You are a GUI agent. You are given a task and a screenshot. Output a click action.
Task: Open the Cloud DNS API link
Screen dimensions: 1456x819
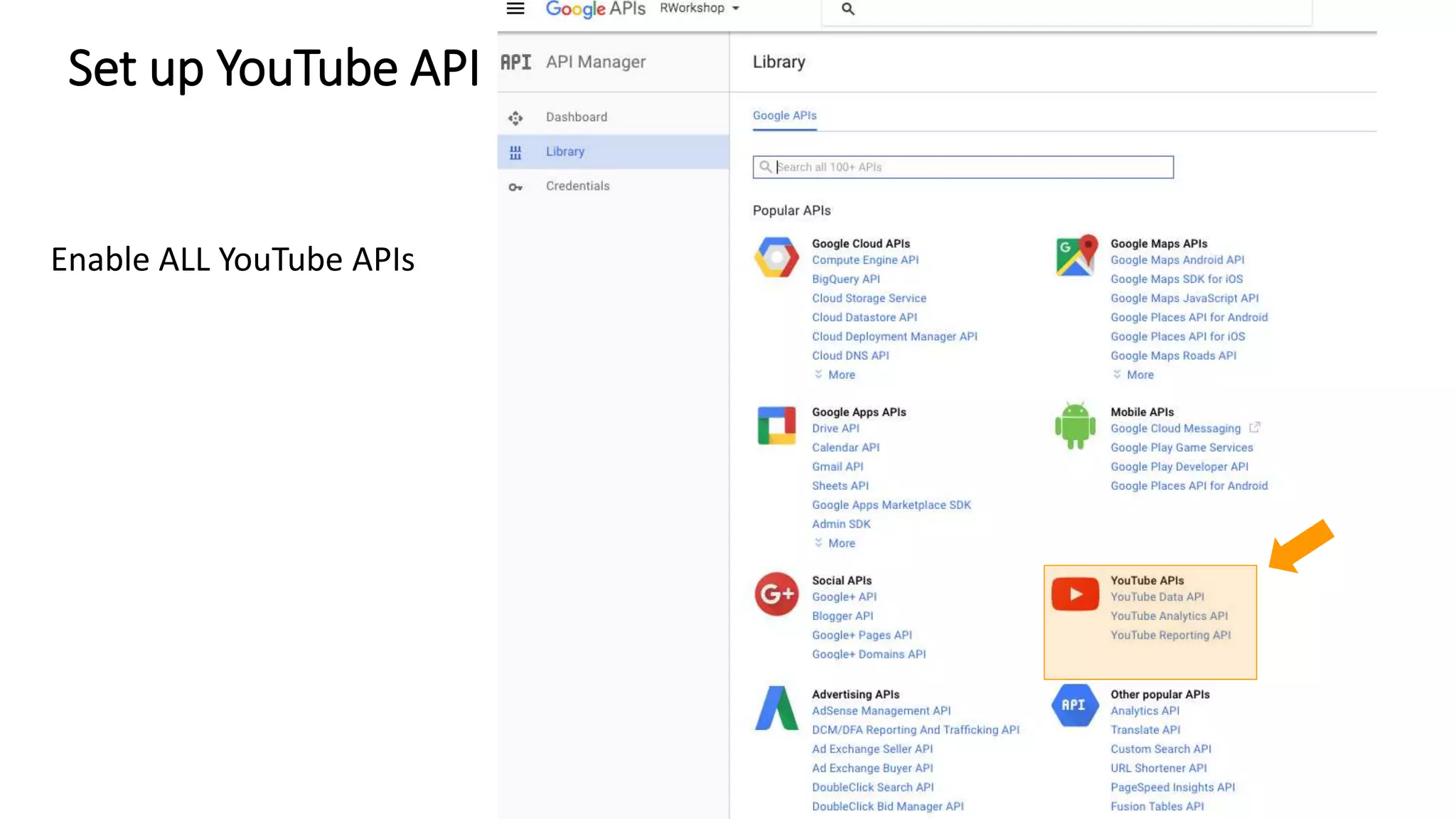850,356
